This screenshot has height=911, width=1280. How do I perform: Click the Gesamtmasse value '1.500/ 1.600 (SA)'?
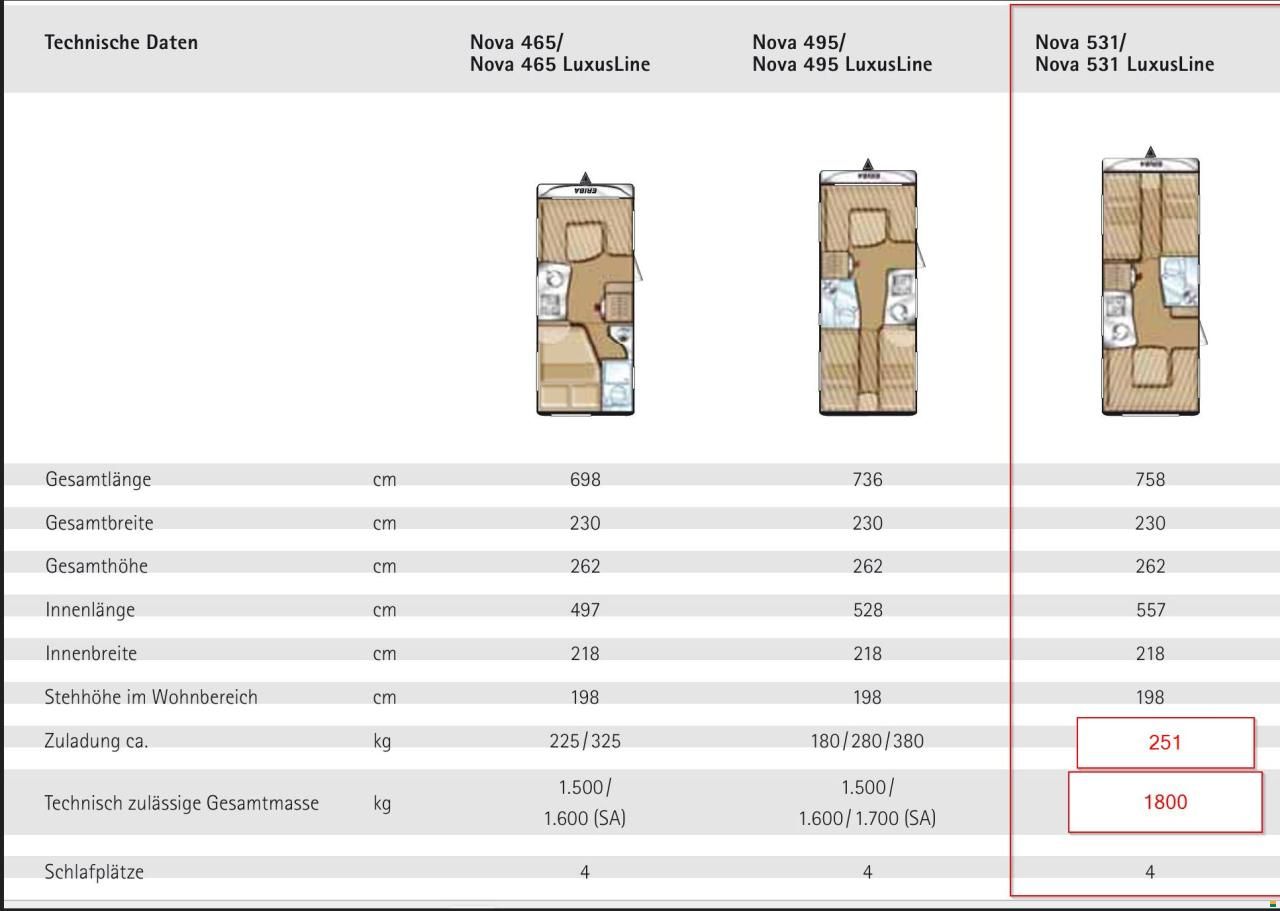point(585,803)
